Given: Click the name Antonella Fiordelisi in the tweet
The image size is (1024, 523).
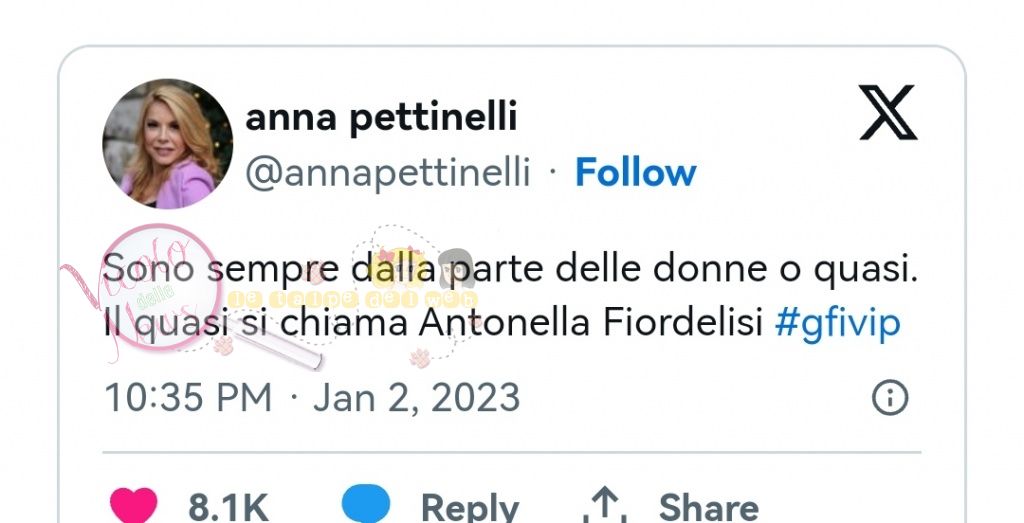Looking at the screenshot, I should pos(591,323).
